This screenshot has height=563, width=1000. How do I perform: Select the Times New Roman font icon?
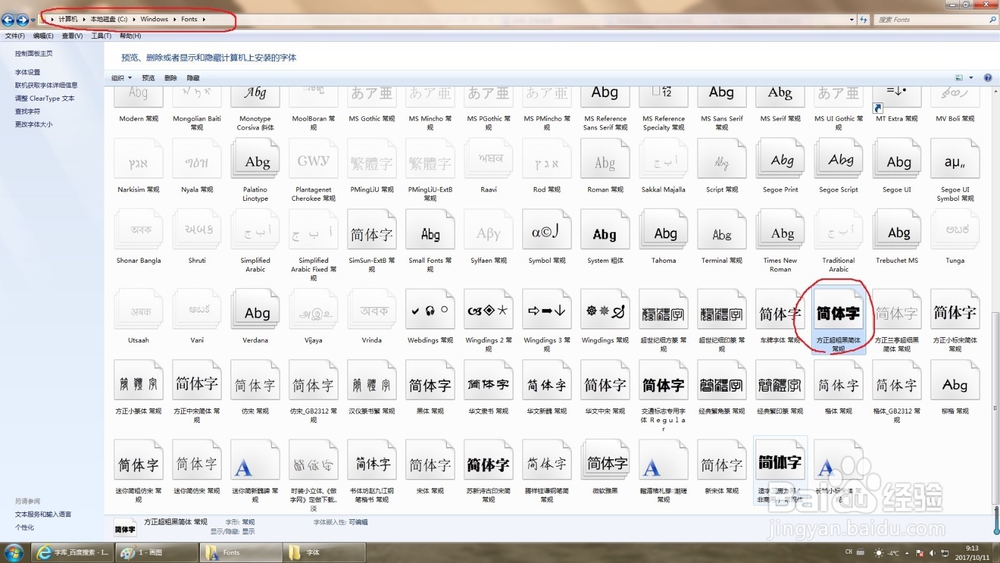click(x=780, y=230)
